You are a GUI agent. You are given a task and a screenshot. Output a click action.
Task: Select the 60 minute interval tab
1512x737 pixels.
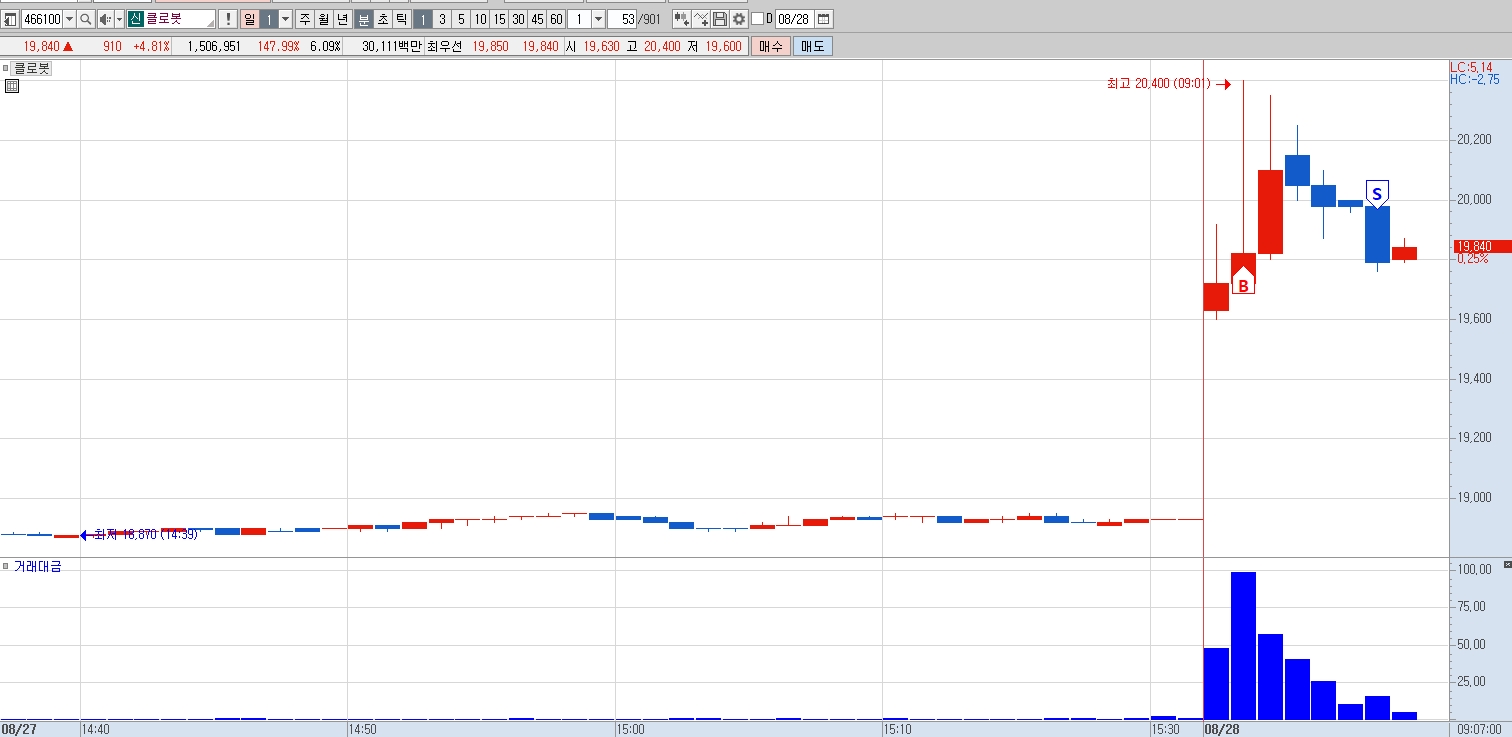[x=556, y=19]
